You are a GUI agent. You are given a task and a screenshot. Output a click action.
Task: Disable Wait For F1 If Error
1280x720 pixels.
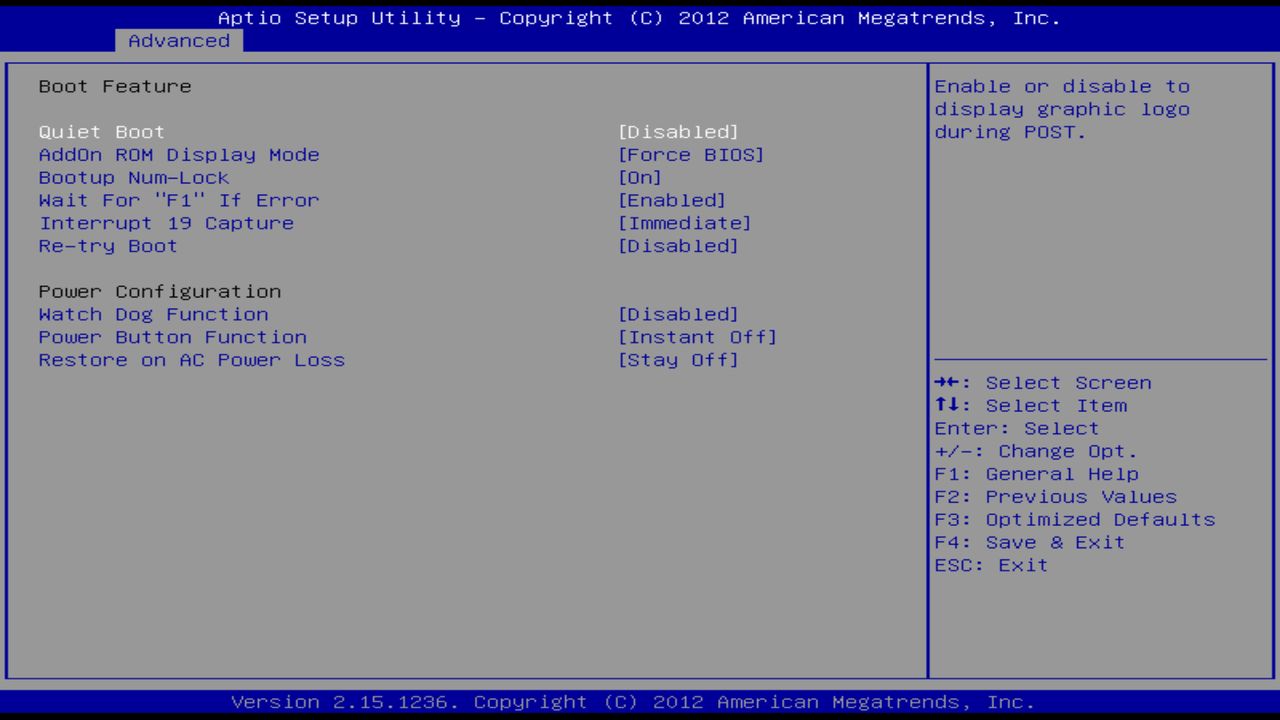coord(178,200)
